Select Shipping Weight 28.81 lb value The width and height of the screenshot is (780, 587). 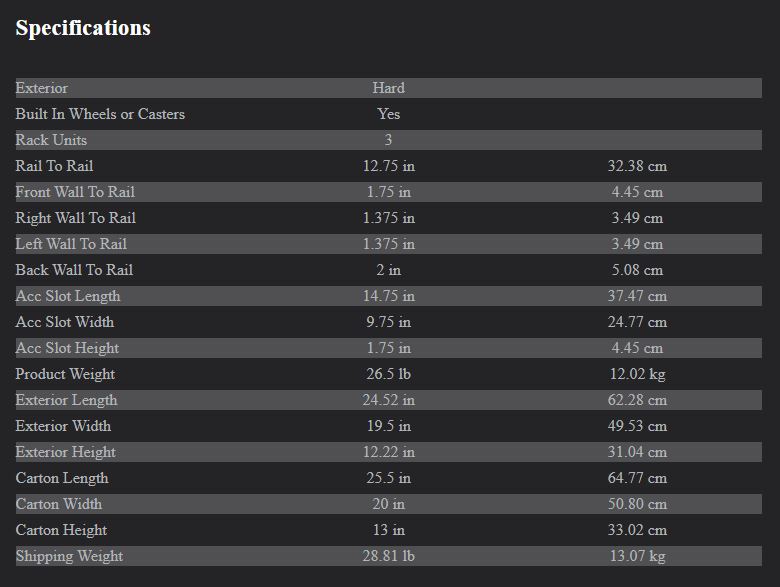click(x=389, y=556)
